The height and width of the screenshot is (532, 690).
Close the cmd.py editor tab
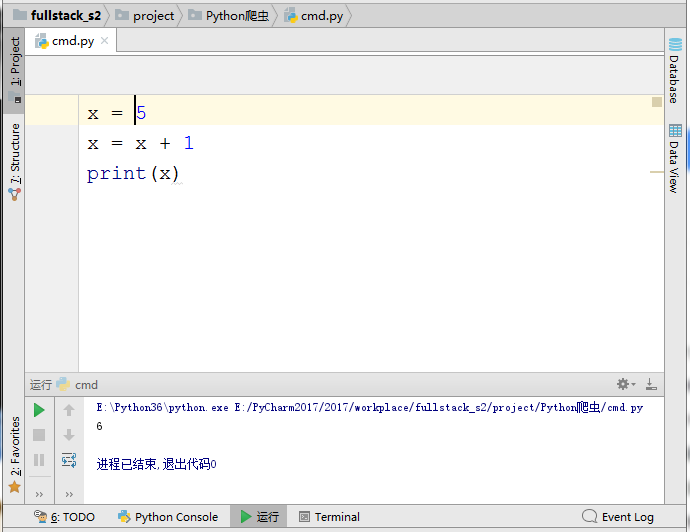point(104,40)
